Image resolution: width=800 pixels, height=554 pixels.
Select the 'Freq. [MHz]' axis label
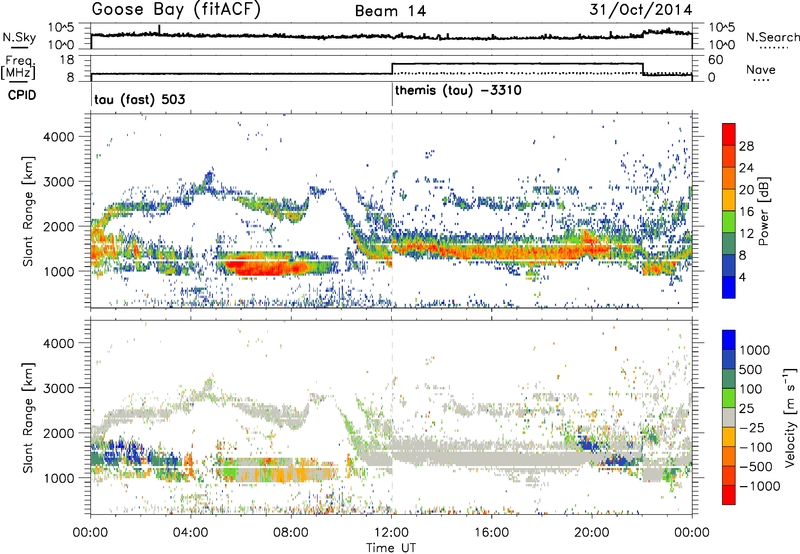(19, 67)
